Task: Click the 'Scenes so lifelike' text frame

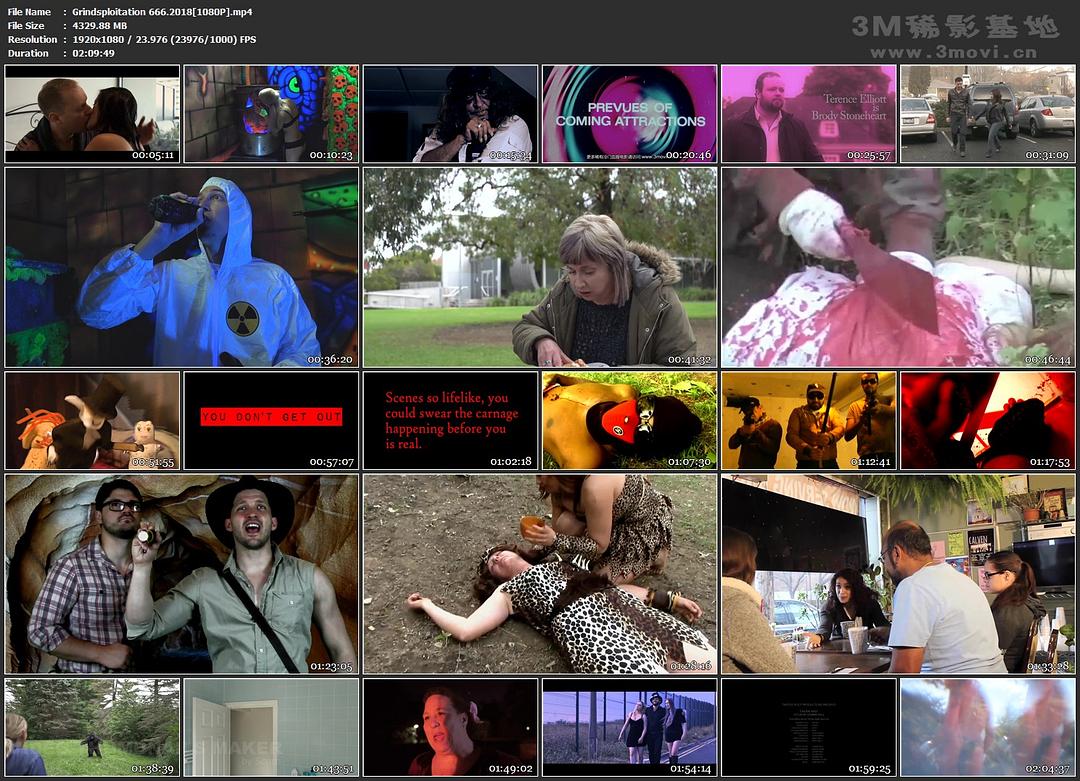Action: point(450,420)
